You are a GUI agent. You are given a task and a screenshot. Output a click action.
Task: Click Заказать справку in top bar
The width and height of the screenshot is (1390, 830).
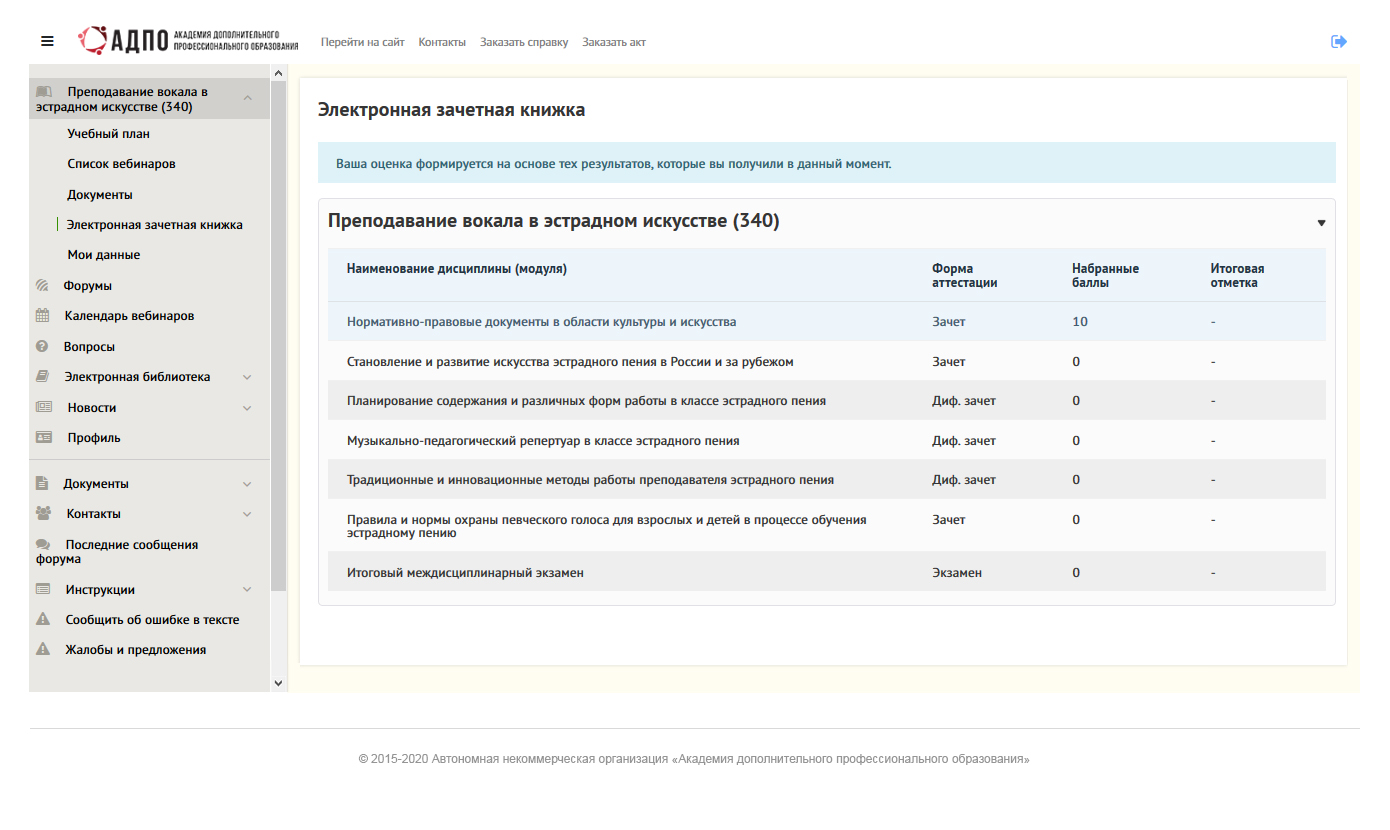pos(524,42)
